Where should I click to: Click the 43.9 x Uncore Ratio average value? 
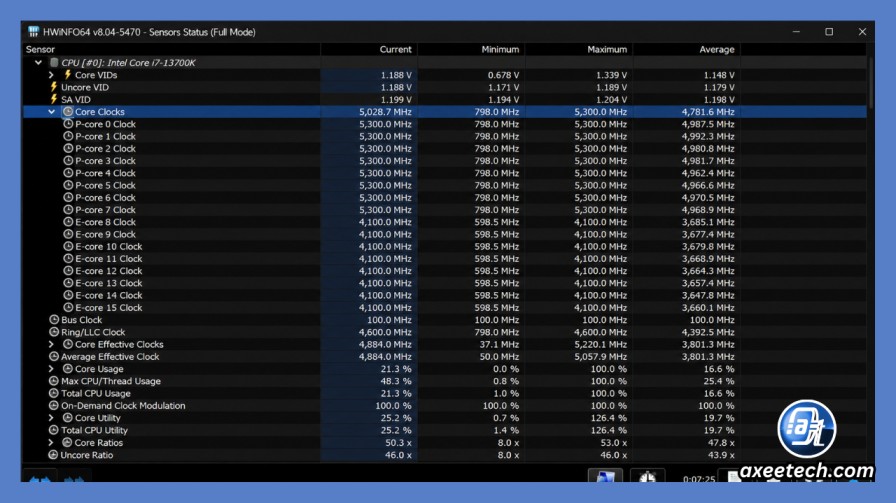click(721, 455)
